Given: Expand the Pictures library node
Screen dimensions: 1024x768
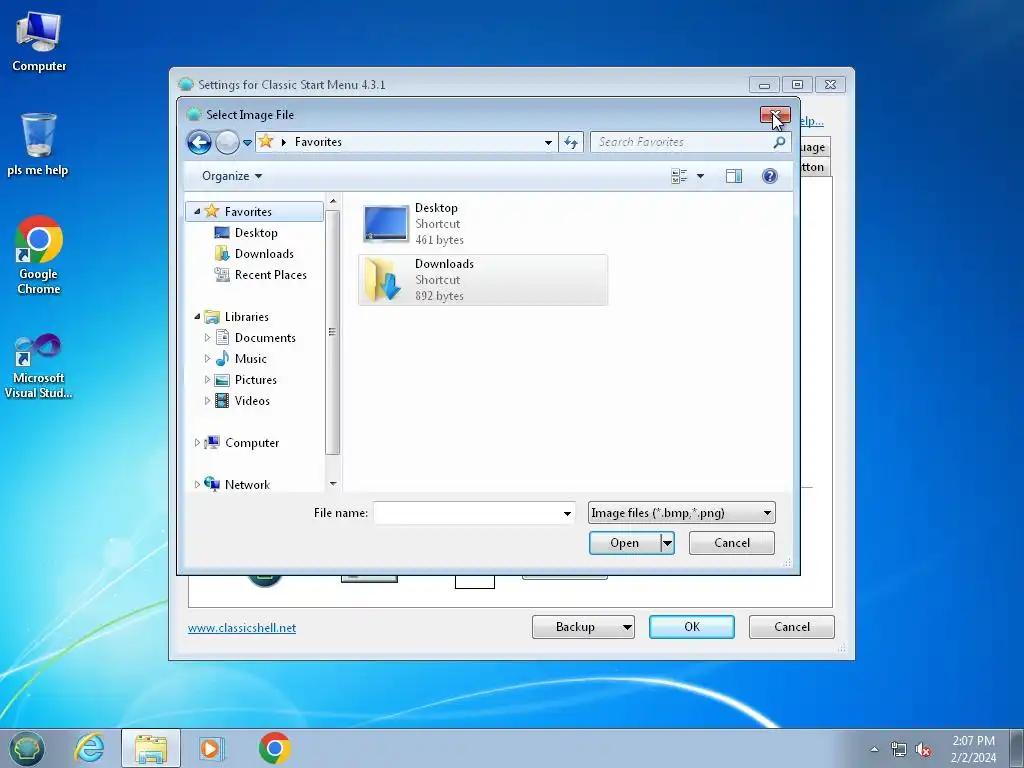Looking at the screenshot, I should point(207,379).
